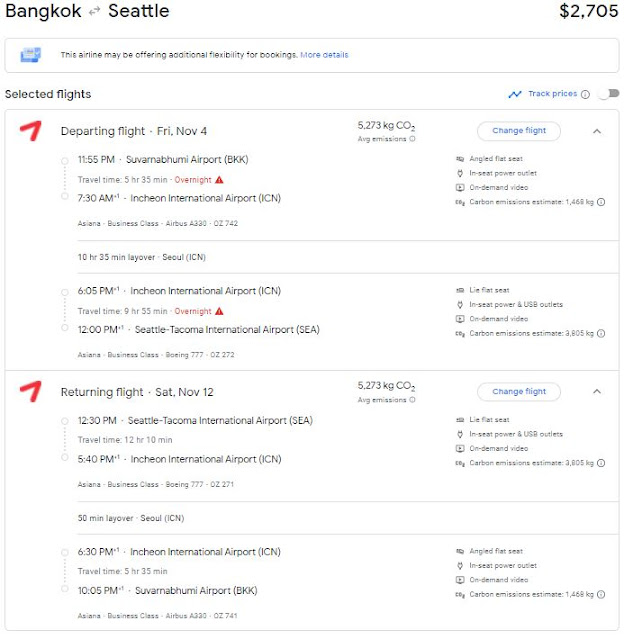Click Change flight for departing flight
Screen dimensions: 624x639
518,131
